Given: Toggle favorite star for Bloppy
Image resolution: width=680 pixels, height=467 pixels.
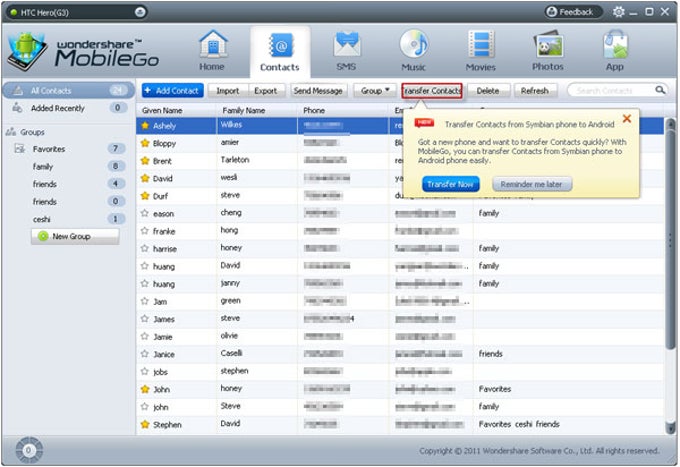Looking at the screenshot, I should (x=145, y=143).
